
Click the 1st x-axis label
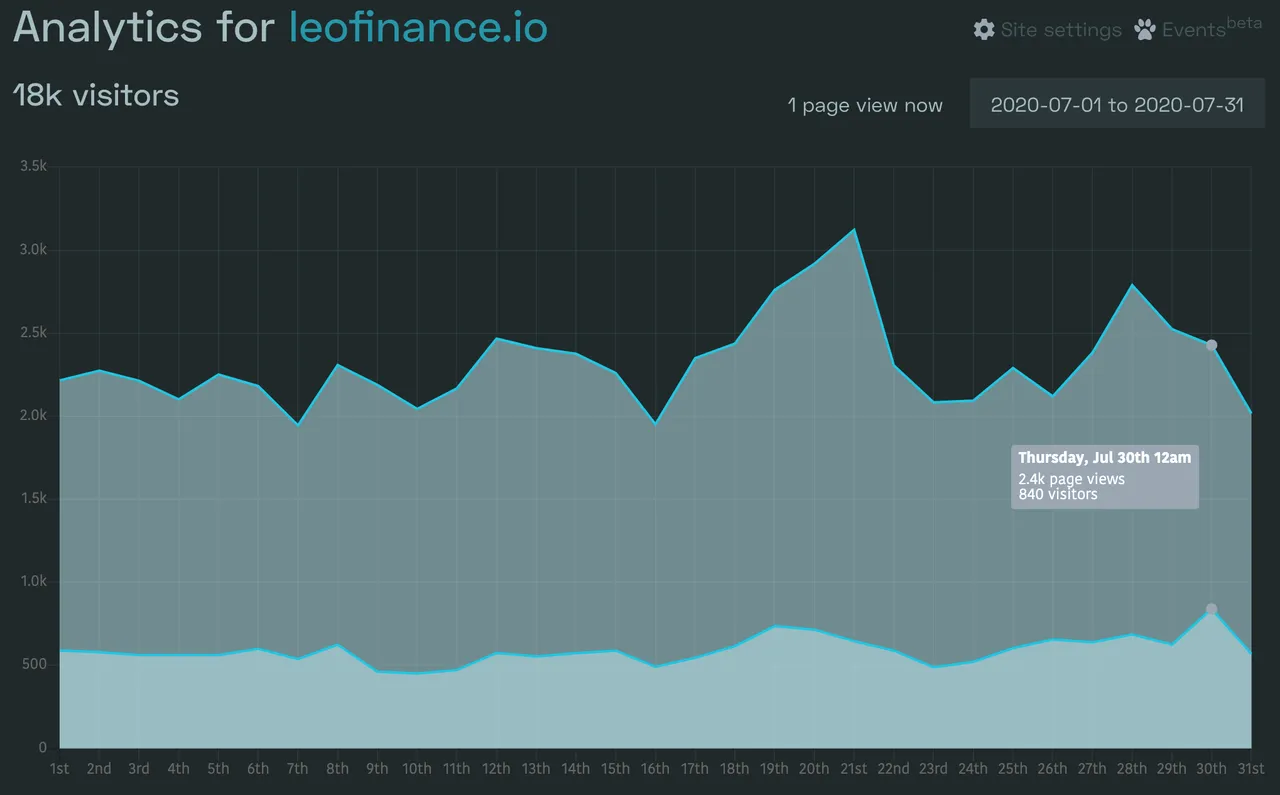tap(60, 768)
